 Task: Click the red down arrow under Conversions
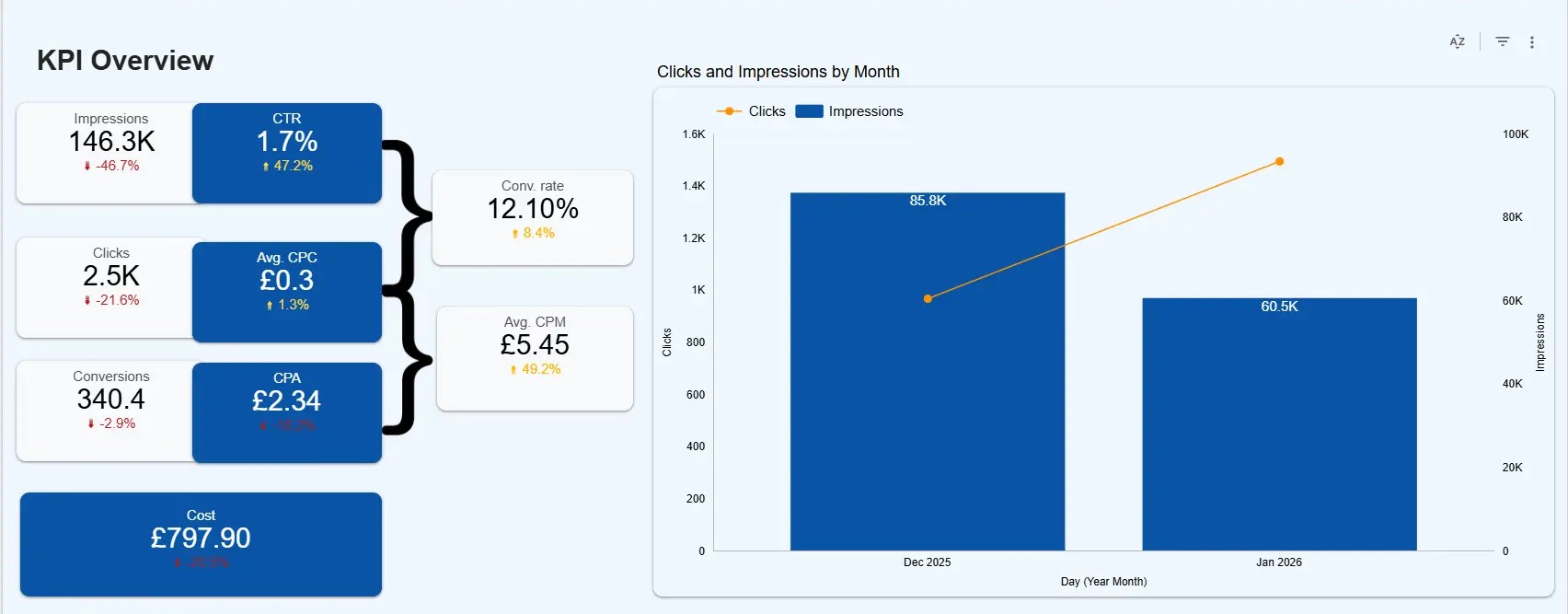[x=91, y=424]
